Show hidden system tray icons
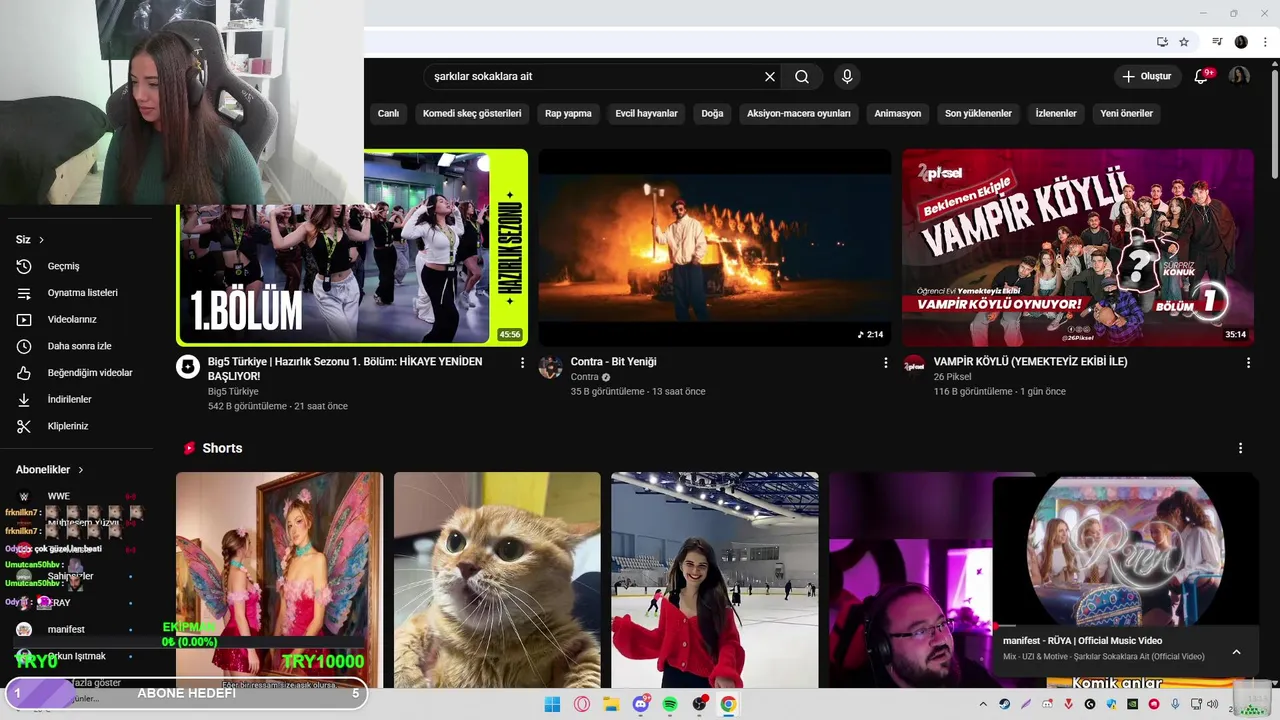The image size is (1280, 720). coord(983,704)
